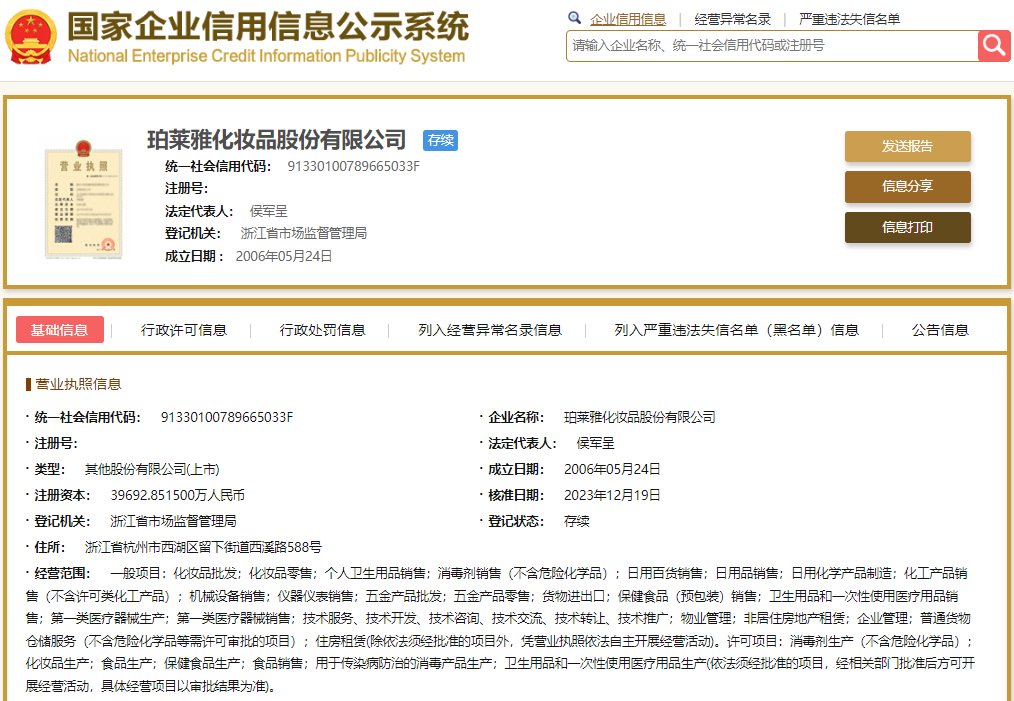This screenshot has height=701, width=1014.
Task: Click the 信息分享 button
Action: (x=907, y=187)
